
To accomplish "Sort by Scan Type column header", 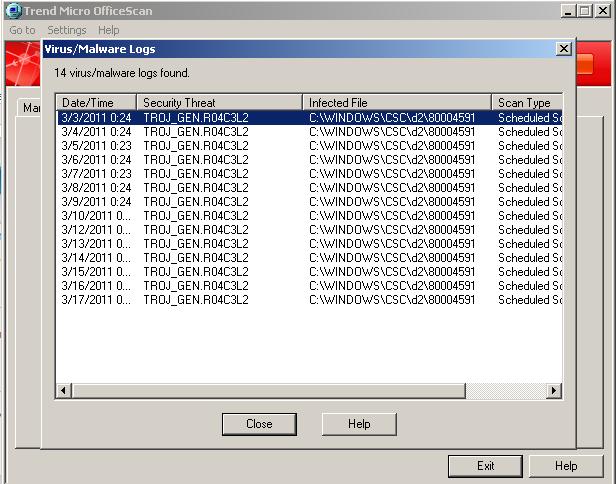I will click(527, 103).
